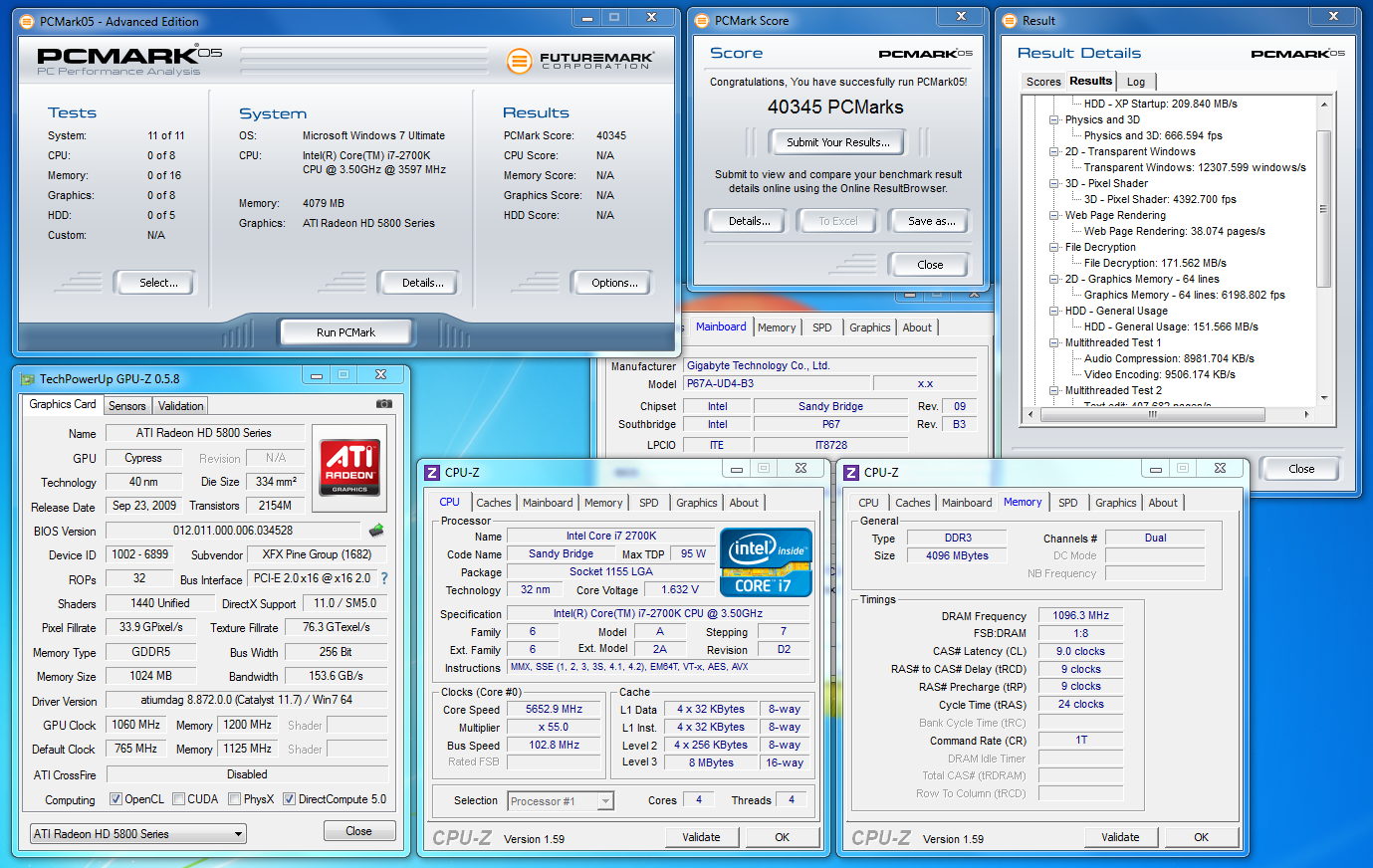The image size is (1373, 868).
Task: Click the PCMark Score window title icon
Action: tap(701, 20)
